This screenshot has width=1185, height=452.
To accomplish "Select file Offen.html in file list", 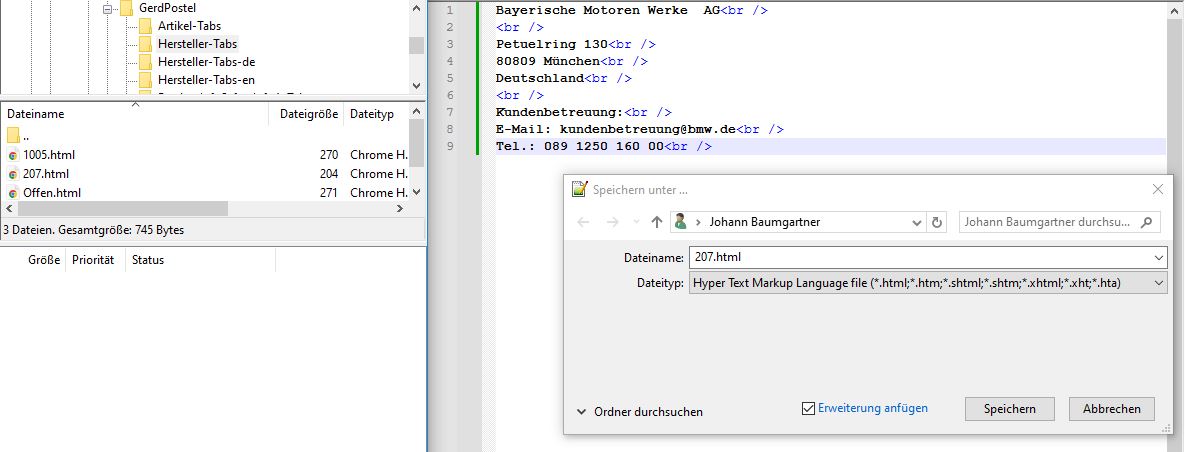I will (51, 193).
